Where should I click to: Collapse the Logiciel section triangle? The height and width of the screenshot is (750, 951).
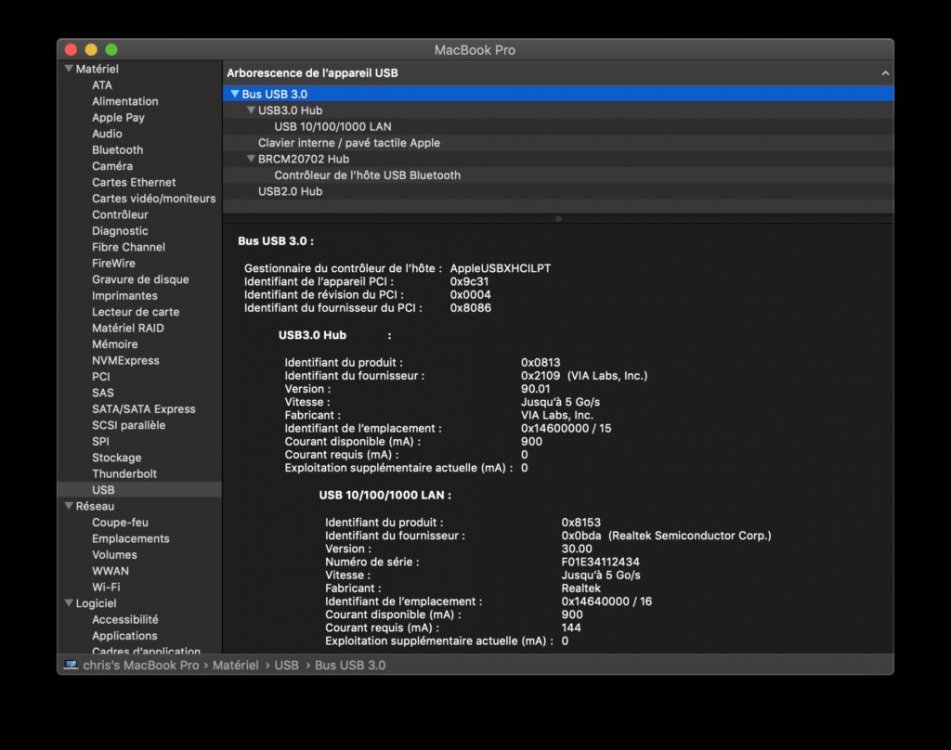click(69, 603)
